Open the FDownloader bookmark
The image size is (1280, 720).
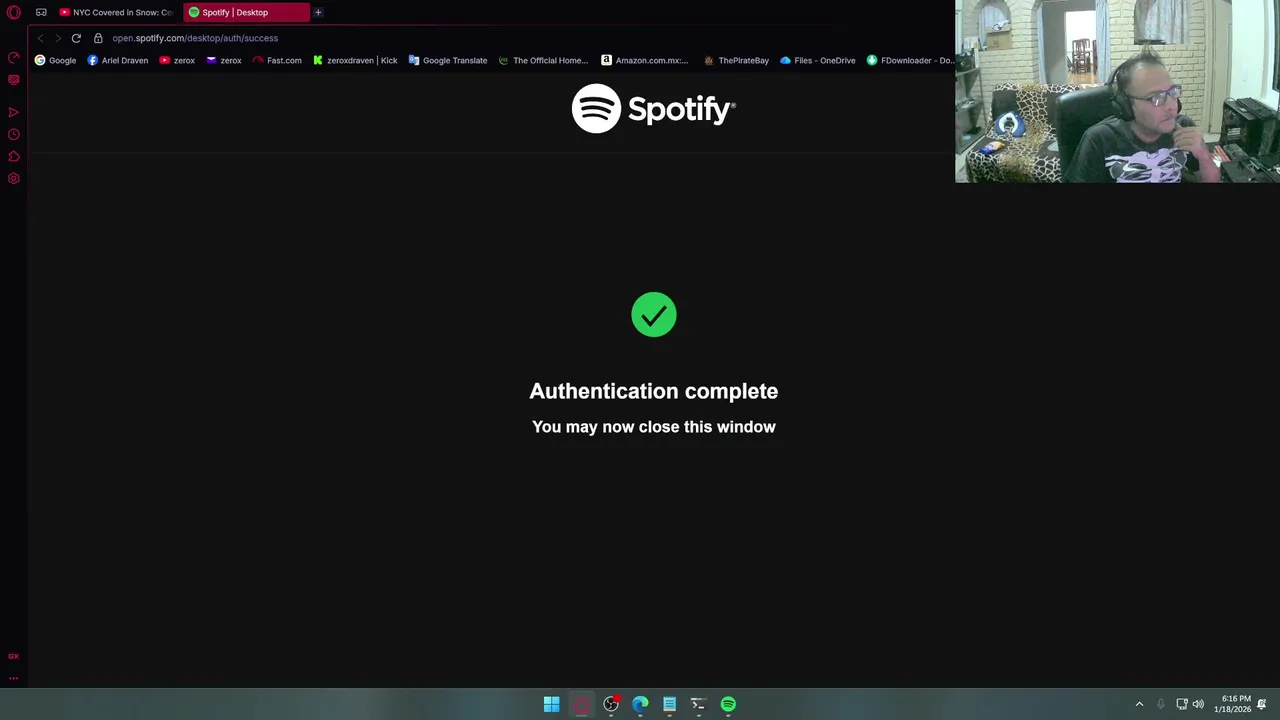pyautogui.click(x=910, y=60)
